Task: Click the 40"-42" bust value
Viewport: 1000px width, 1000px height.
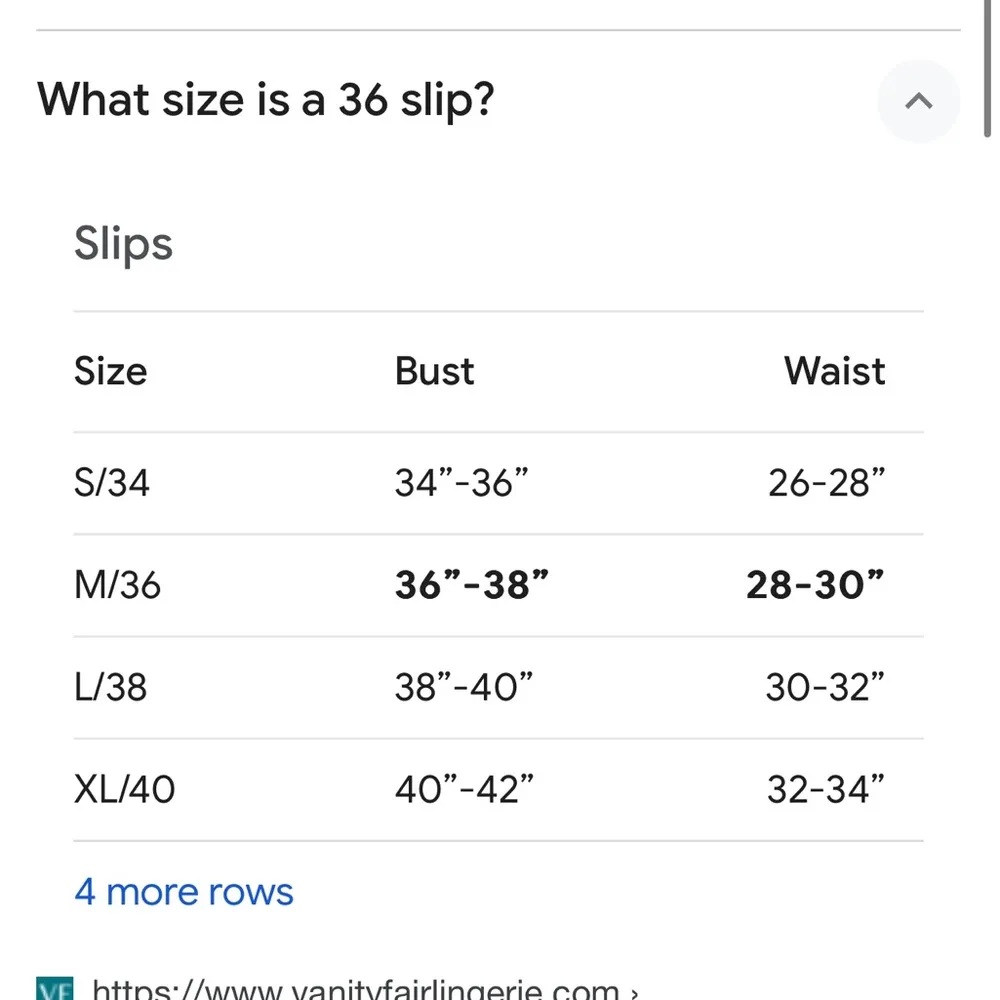Action: click(464, 790)
